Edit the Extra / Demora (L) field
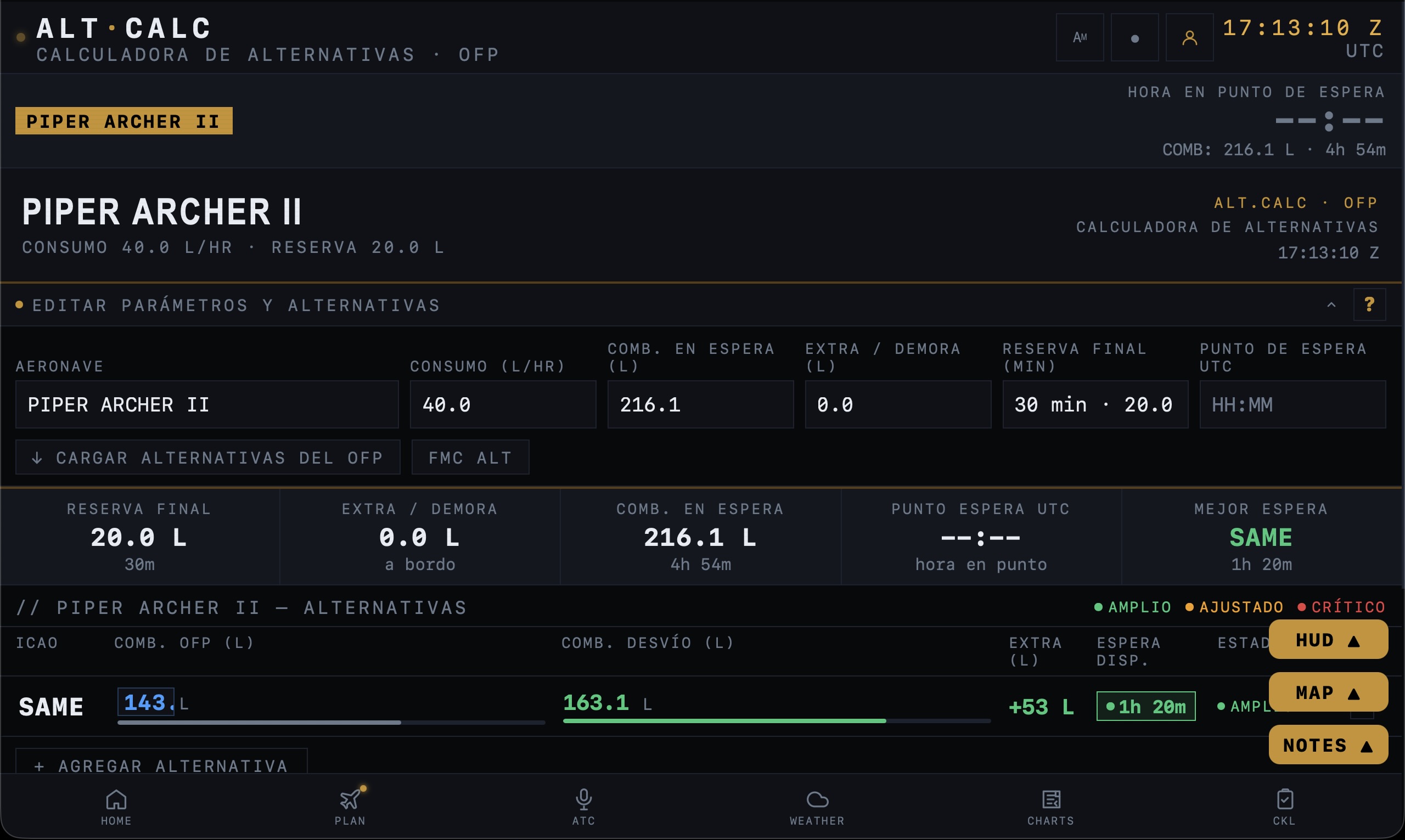This screenshot has width=1405, height=840. [x=898, y=404]
